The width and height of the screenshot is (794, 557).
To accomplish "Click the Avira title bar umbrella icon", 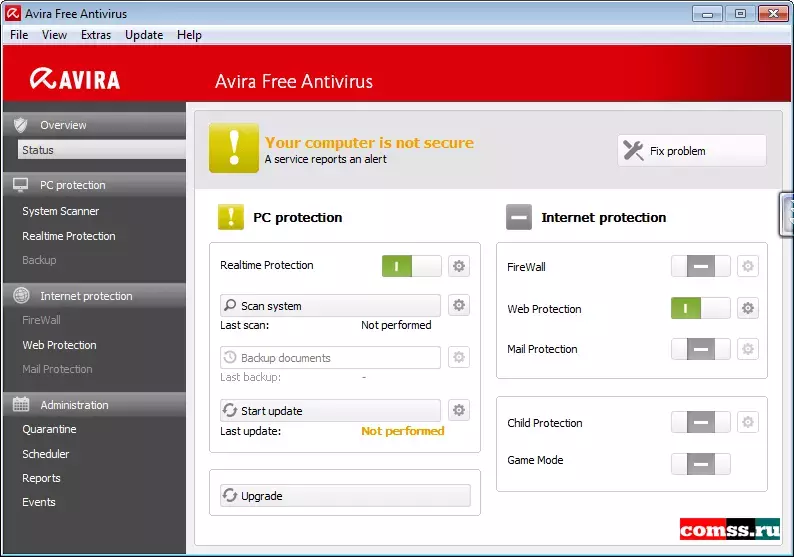I will click(13, 13).
